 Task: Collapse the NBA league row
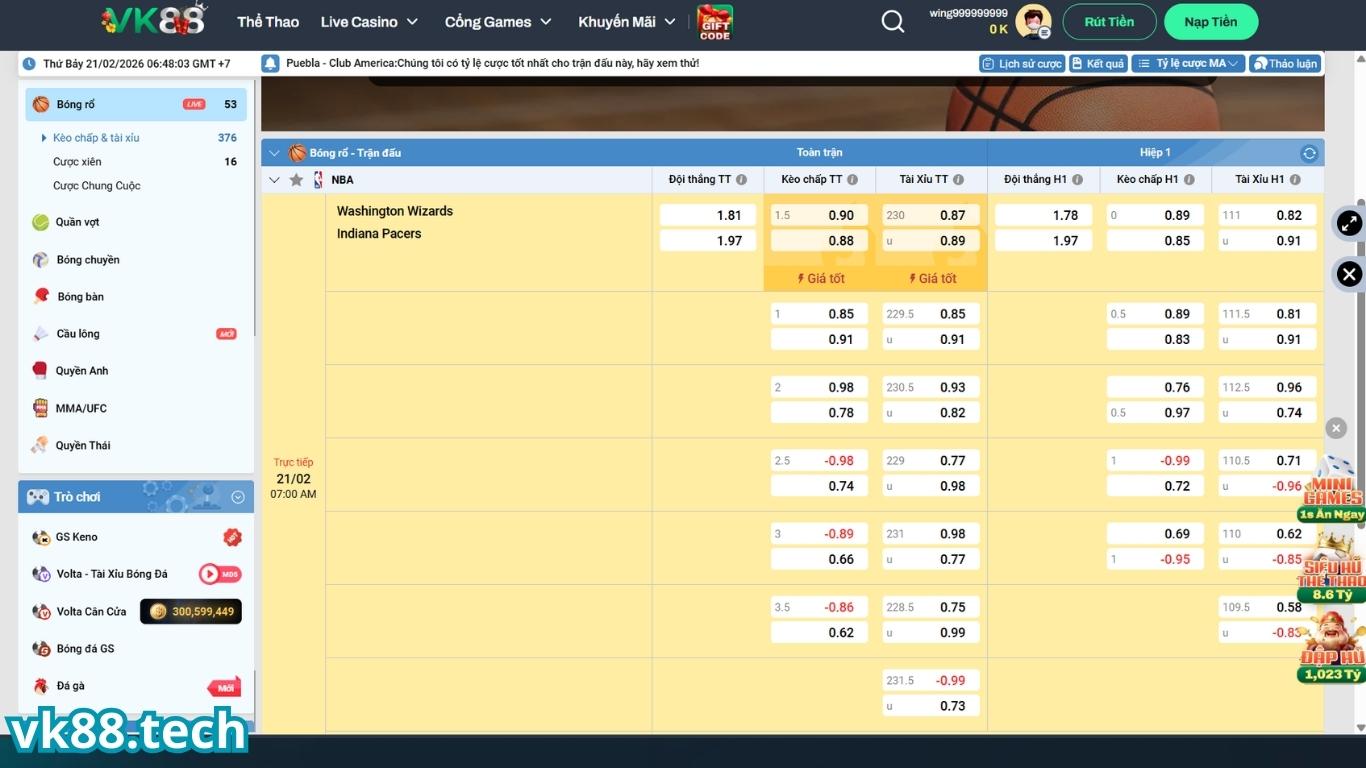(274, 180)
